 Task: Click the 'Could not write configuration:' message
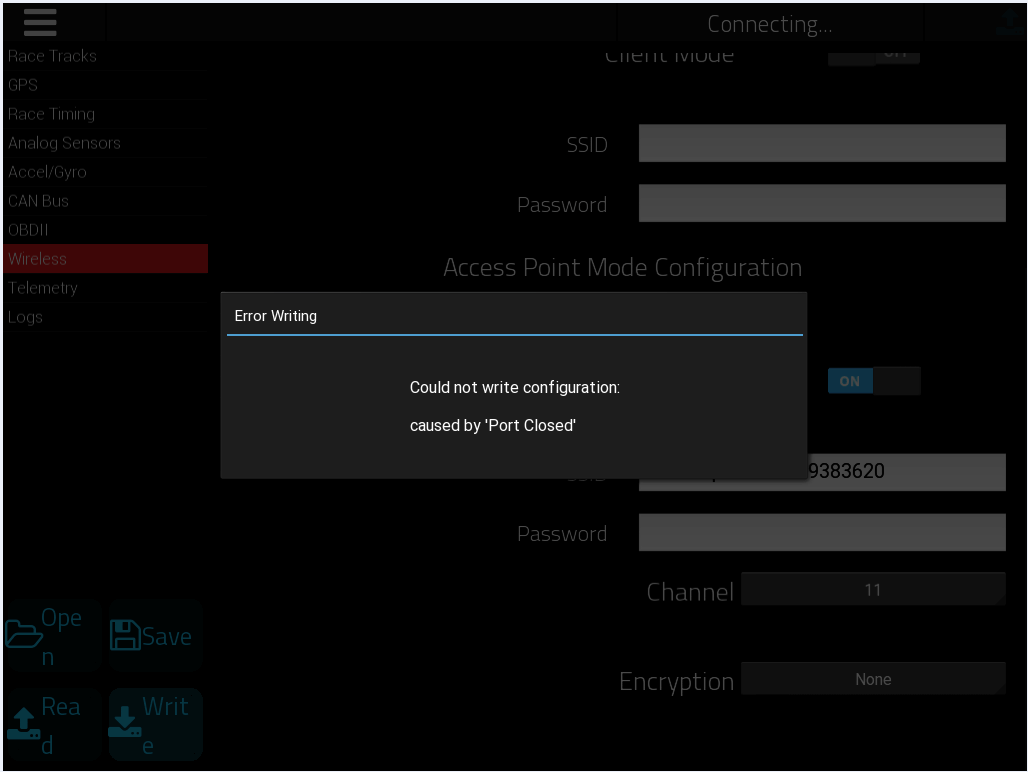tap(515, 387)
